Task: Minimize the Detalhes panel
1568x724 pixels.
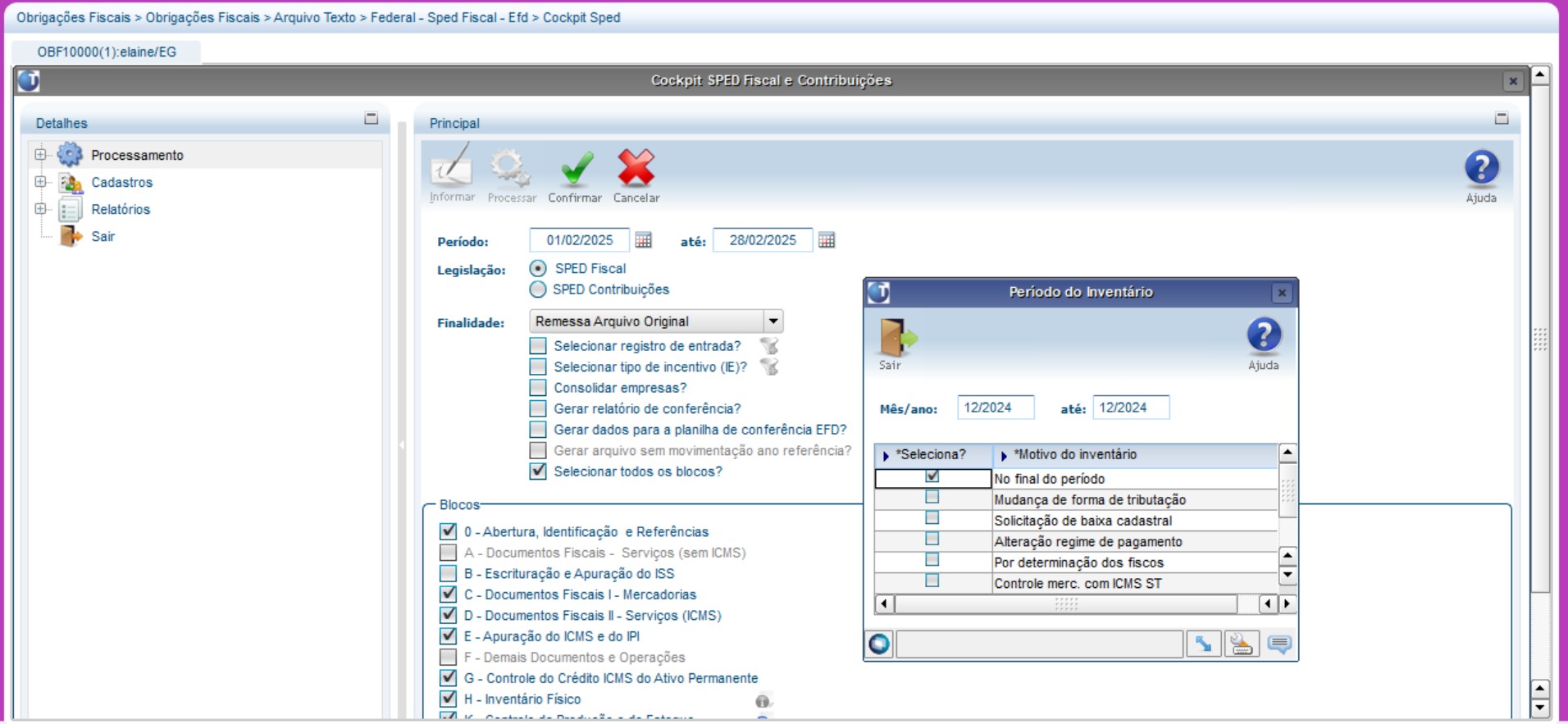Action: pyautogui.click(x=371, y=119)
